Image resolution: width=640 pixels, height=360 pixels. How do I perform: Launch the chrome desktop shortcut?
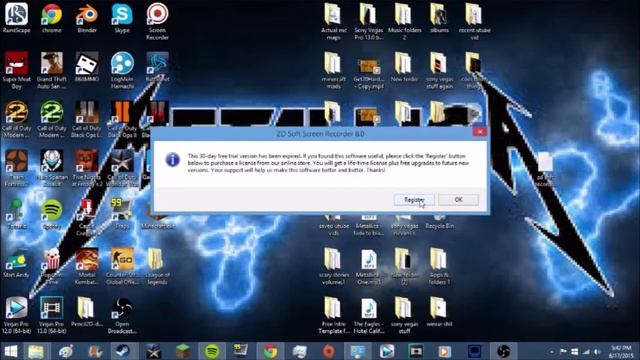51,18
